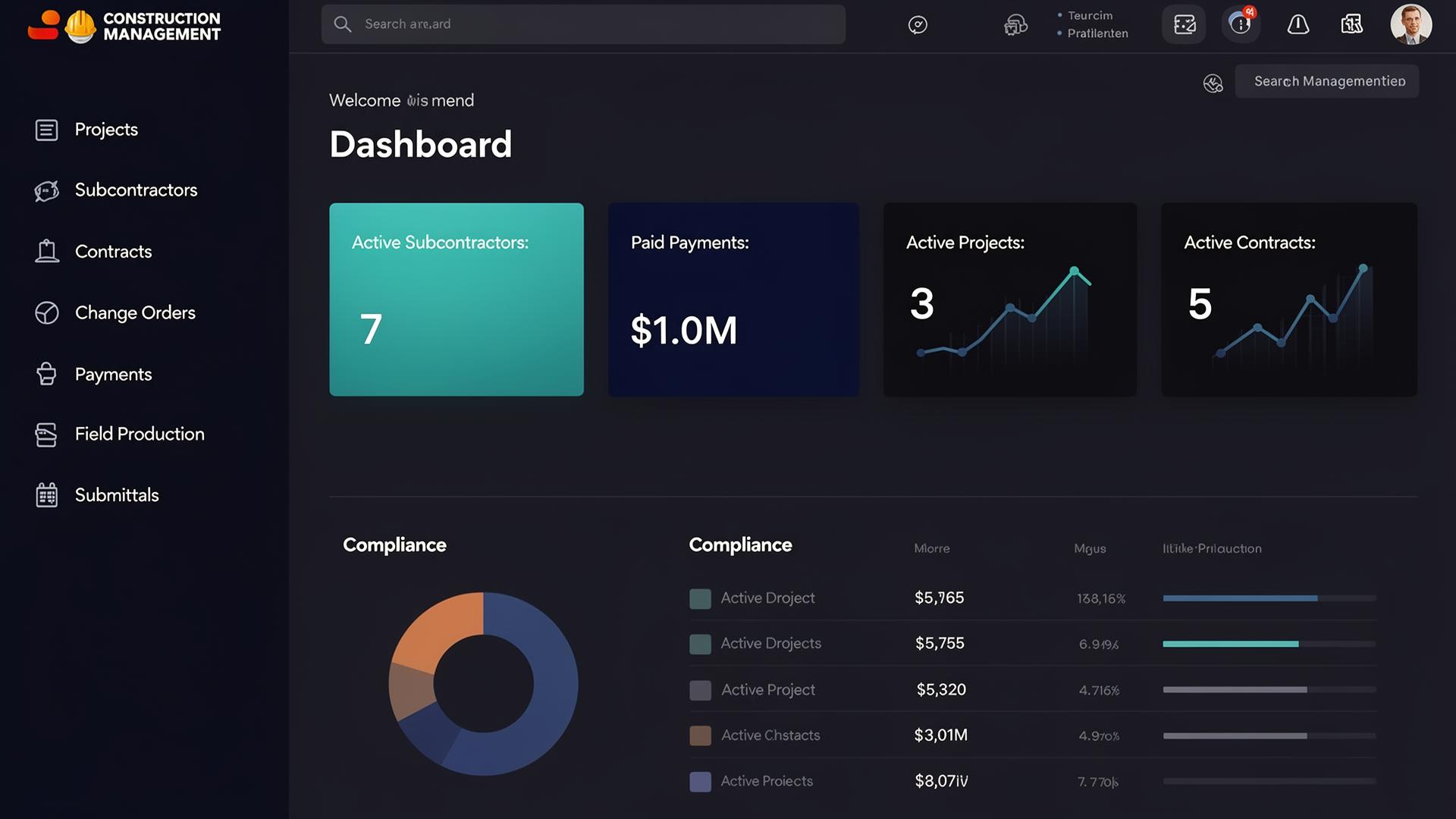The image size is (1456, 819).
Task: Click the Subcontractors sidebar icon
Action: pyautogui.click(x=46, y=190)
